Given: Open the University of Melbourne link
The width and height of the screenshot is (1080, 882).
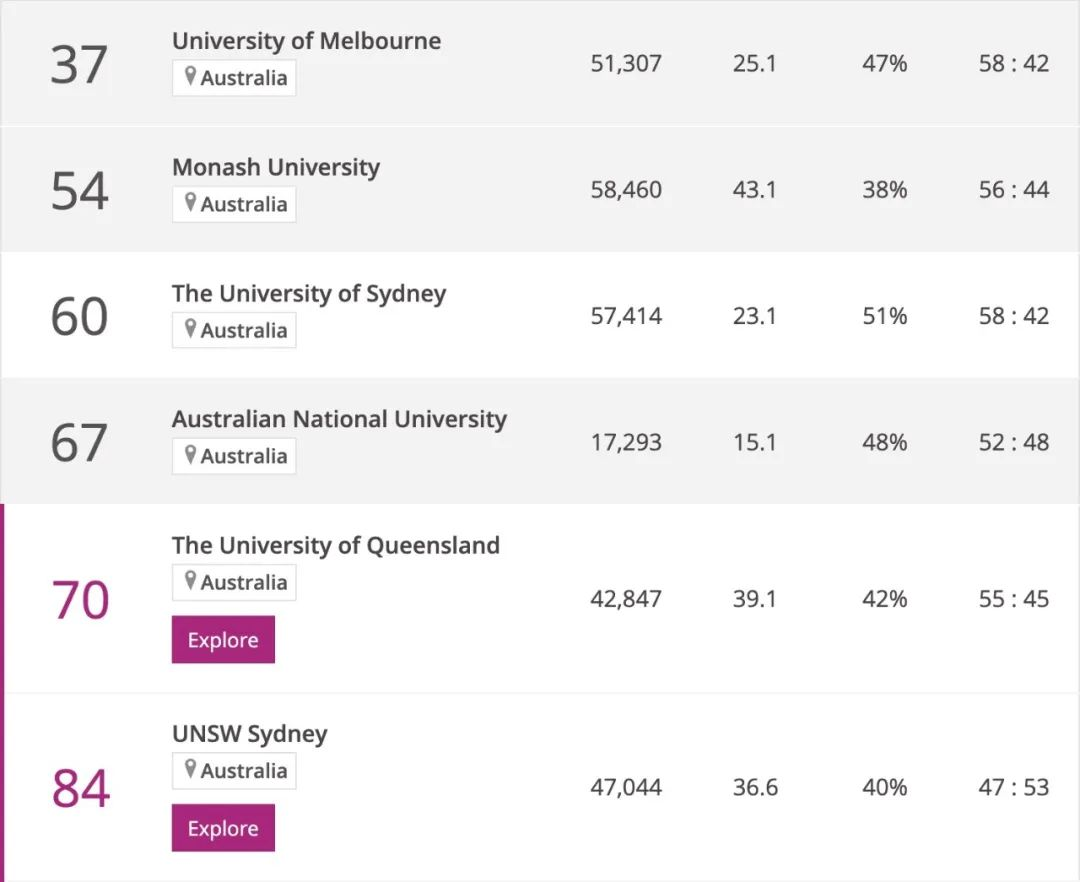Looking at the screenshot, I should (306, 41).
